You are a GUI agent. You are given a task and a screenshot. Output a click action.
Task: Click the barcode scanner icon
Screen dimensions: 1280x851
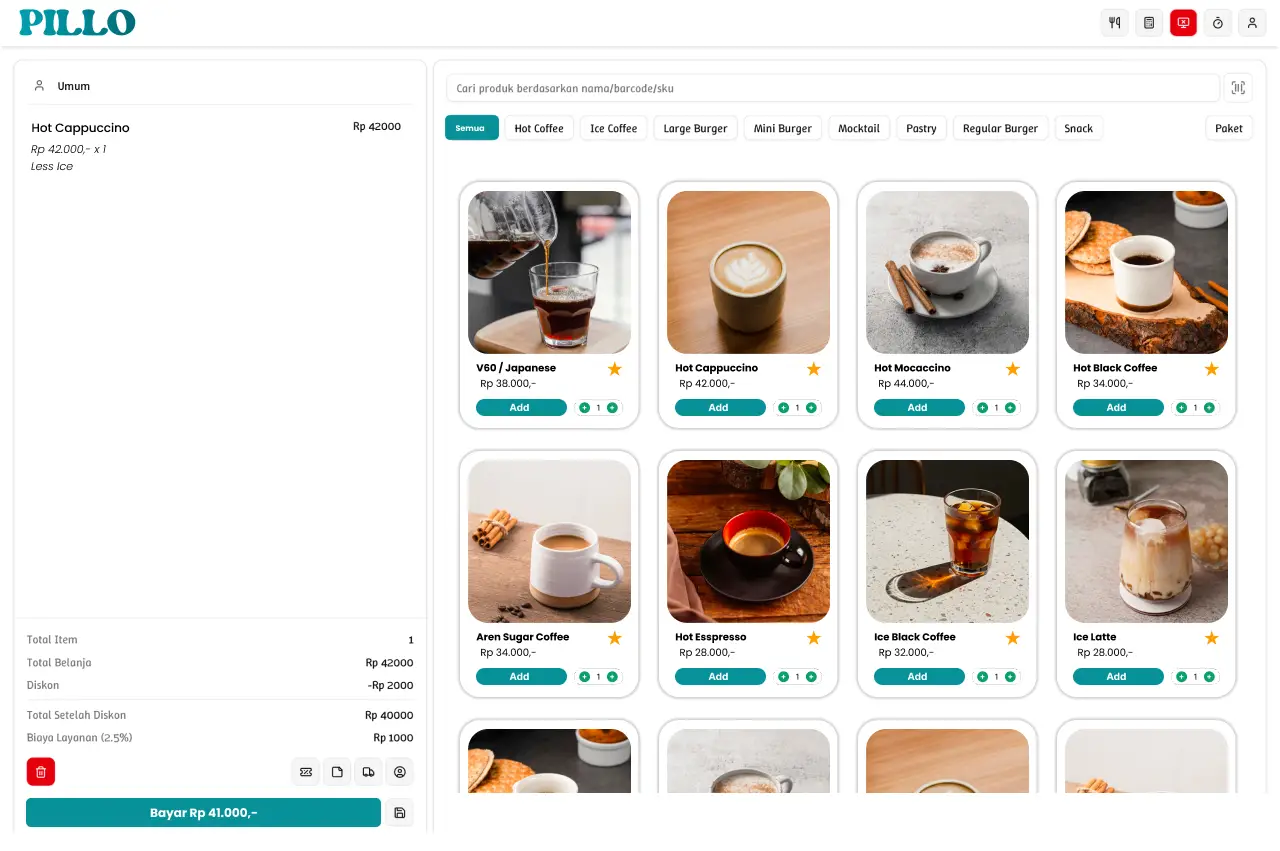click(x=1238, y=88)
